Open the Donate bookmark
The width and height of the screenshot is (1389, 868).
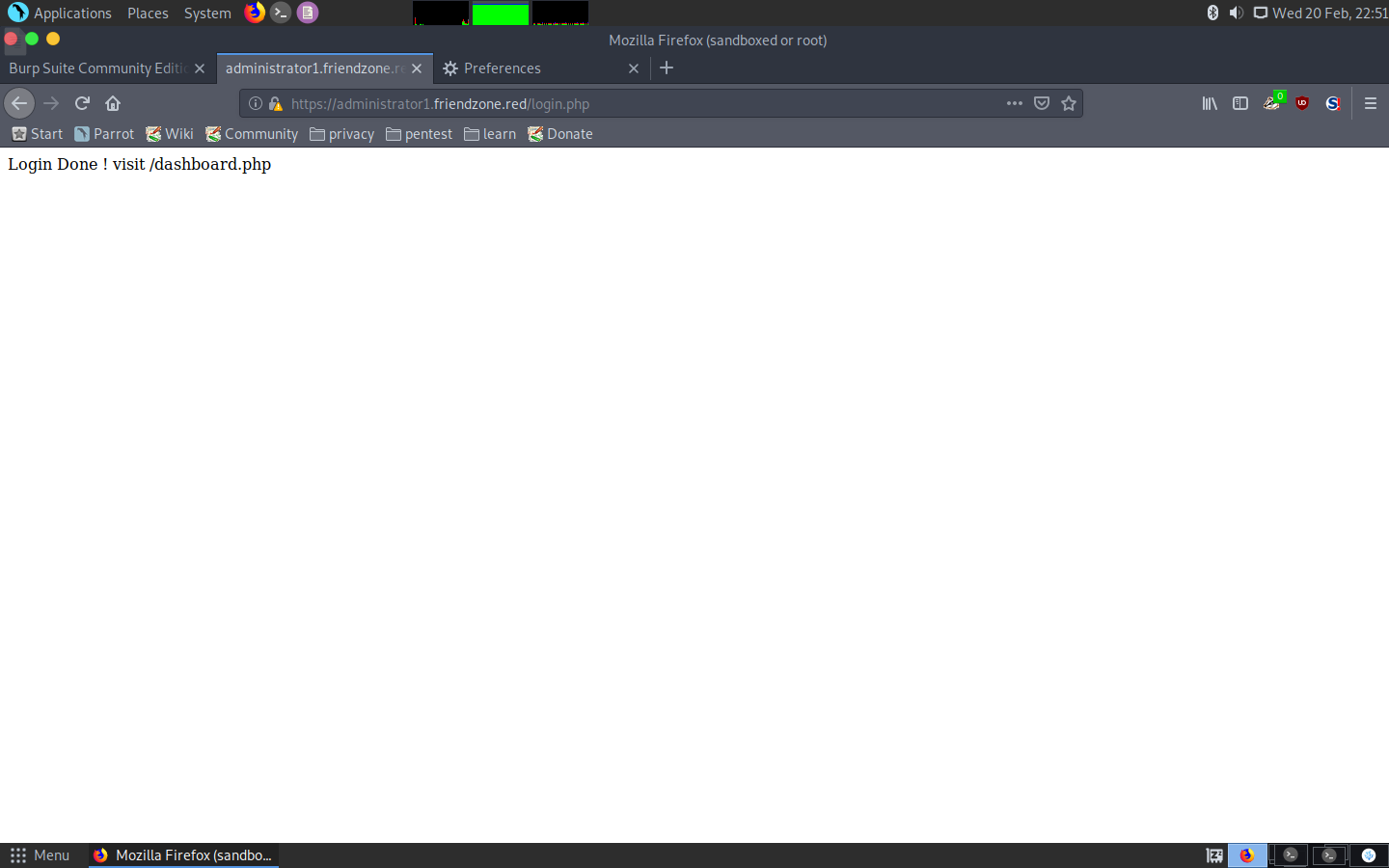[x=560, y=134]
